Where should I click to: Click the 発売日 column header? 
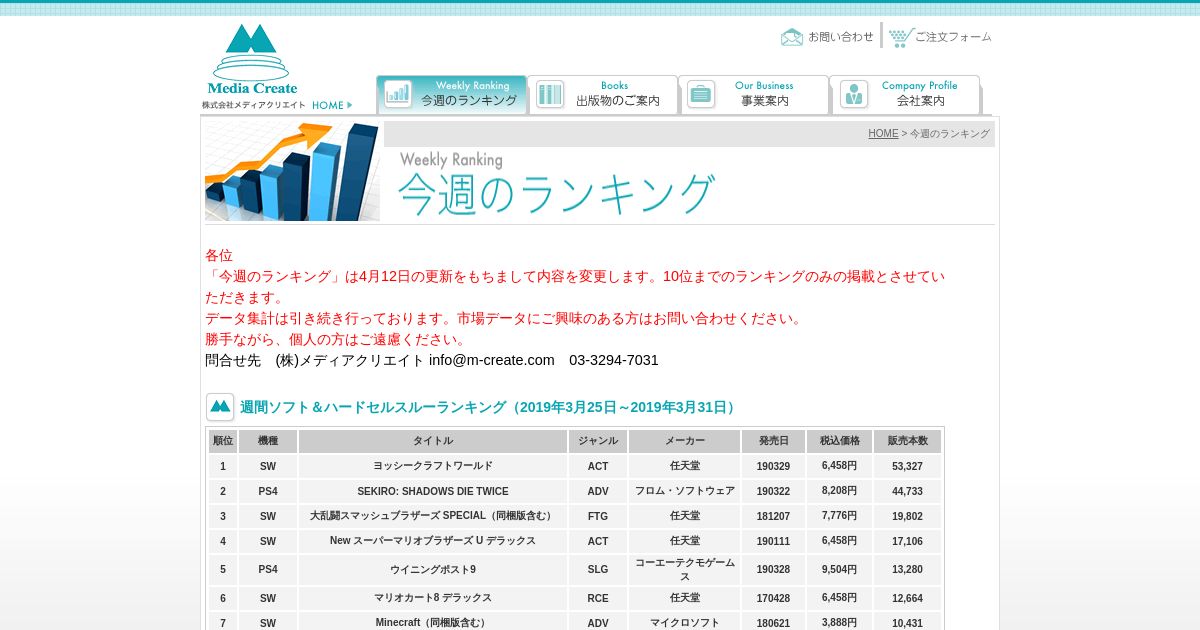(773, 441)
